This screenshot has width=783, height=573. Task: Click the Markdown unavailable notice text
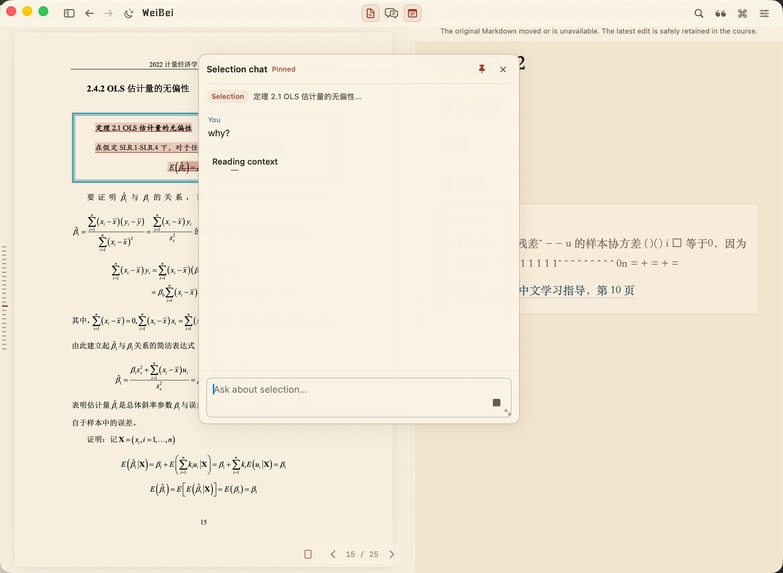click(x=599, y=31)
